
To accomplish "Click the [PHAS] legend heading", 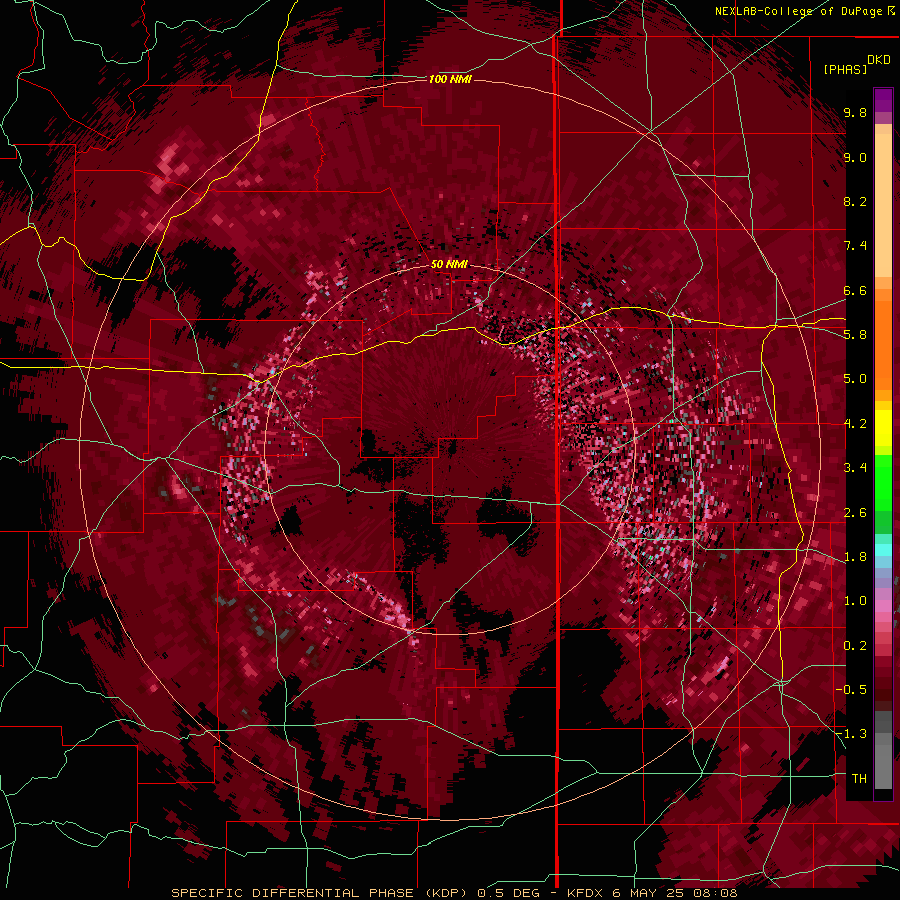I will coord(845,69).
